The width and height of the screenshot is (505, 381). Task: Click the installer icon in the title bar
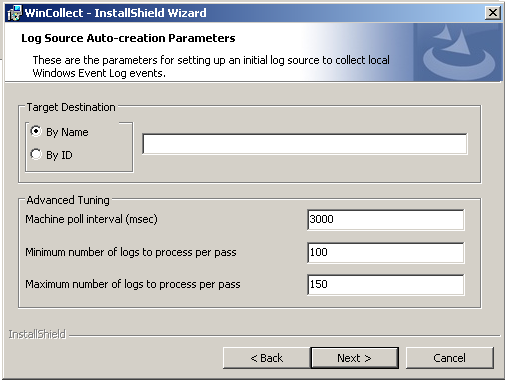click(x=14, y=13)
